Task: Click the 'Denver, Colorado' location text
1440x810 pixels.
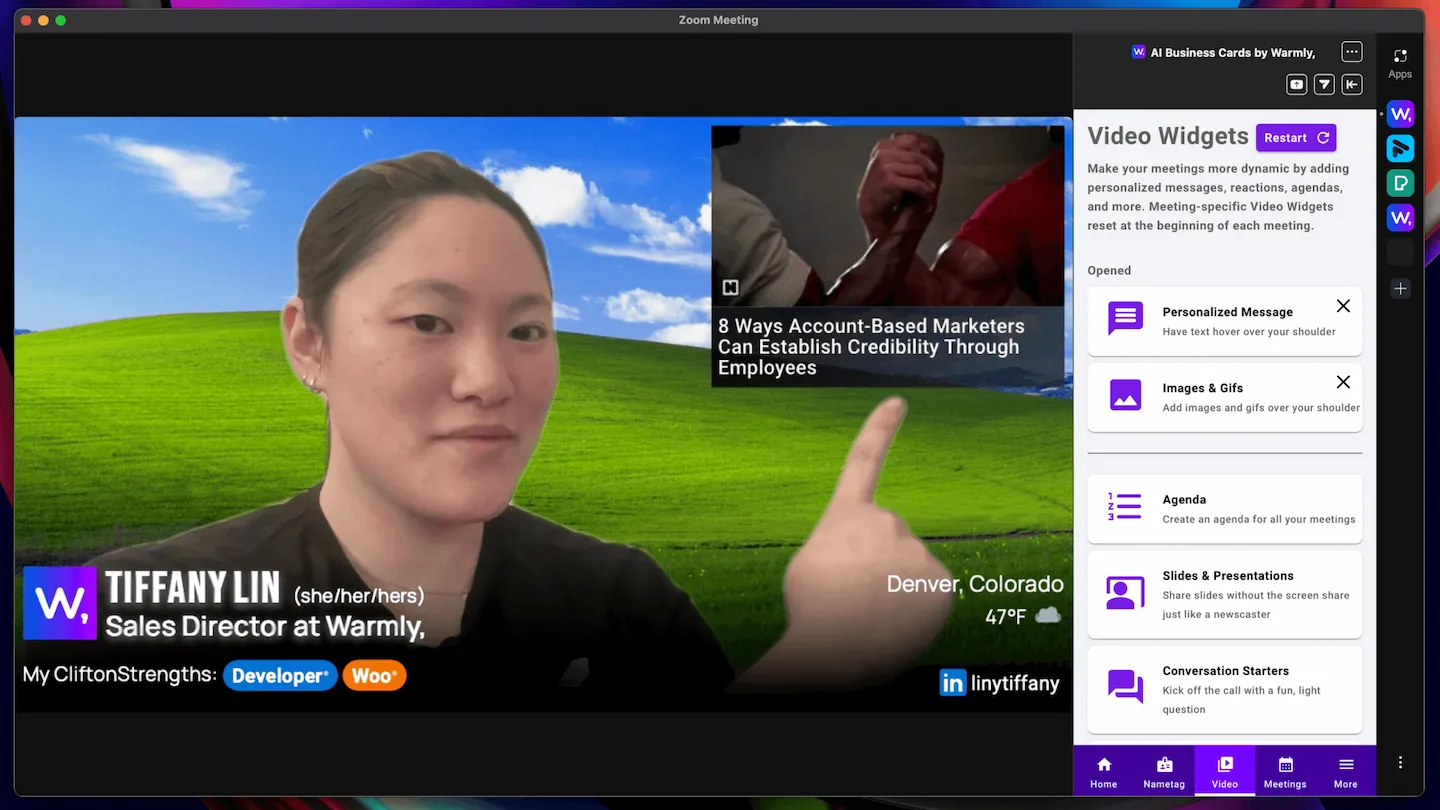Action: (x=975, y=584)
